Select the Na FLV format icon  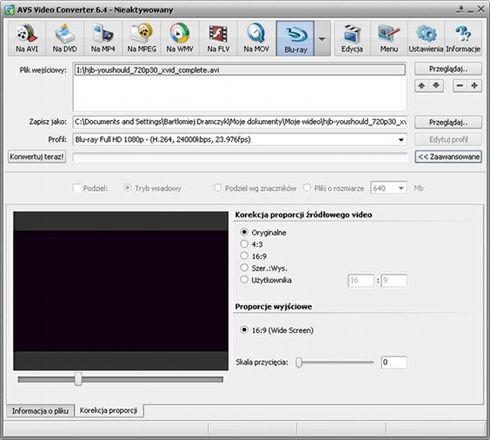point(218,38)
